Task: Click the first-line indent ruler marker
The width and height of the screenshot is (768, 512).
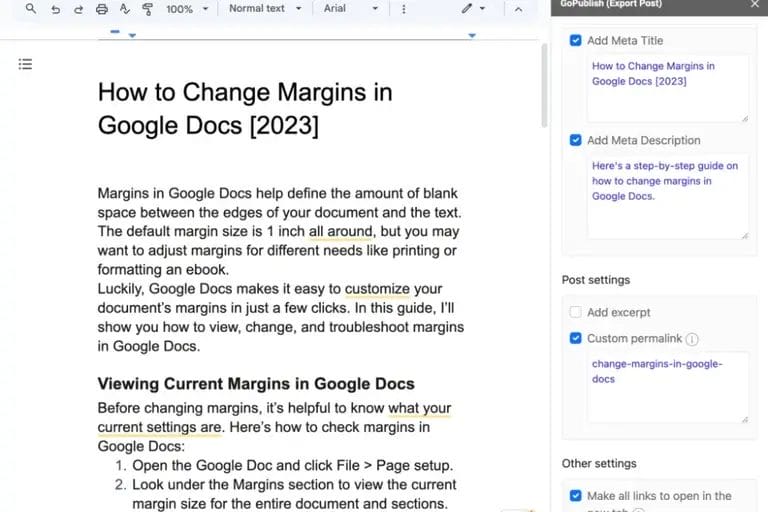Action: point(115,32)
